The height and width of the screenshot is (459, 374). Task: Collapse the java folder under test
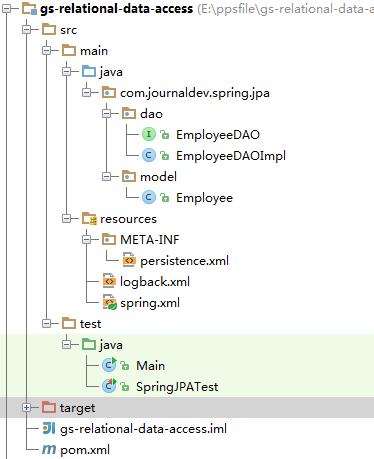point(66,345)
